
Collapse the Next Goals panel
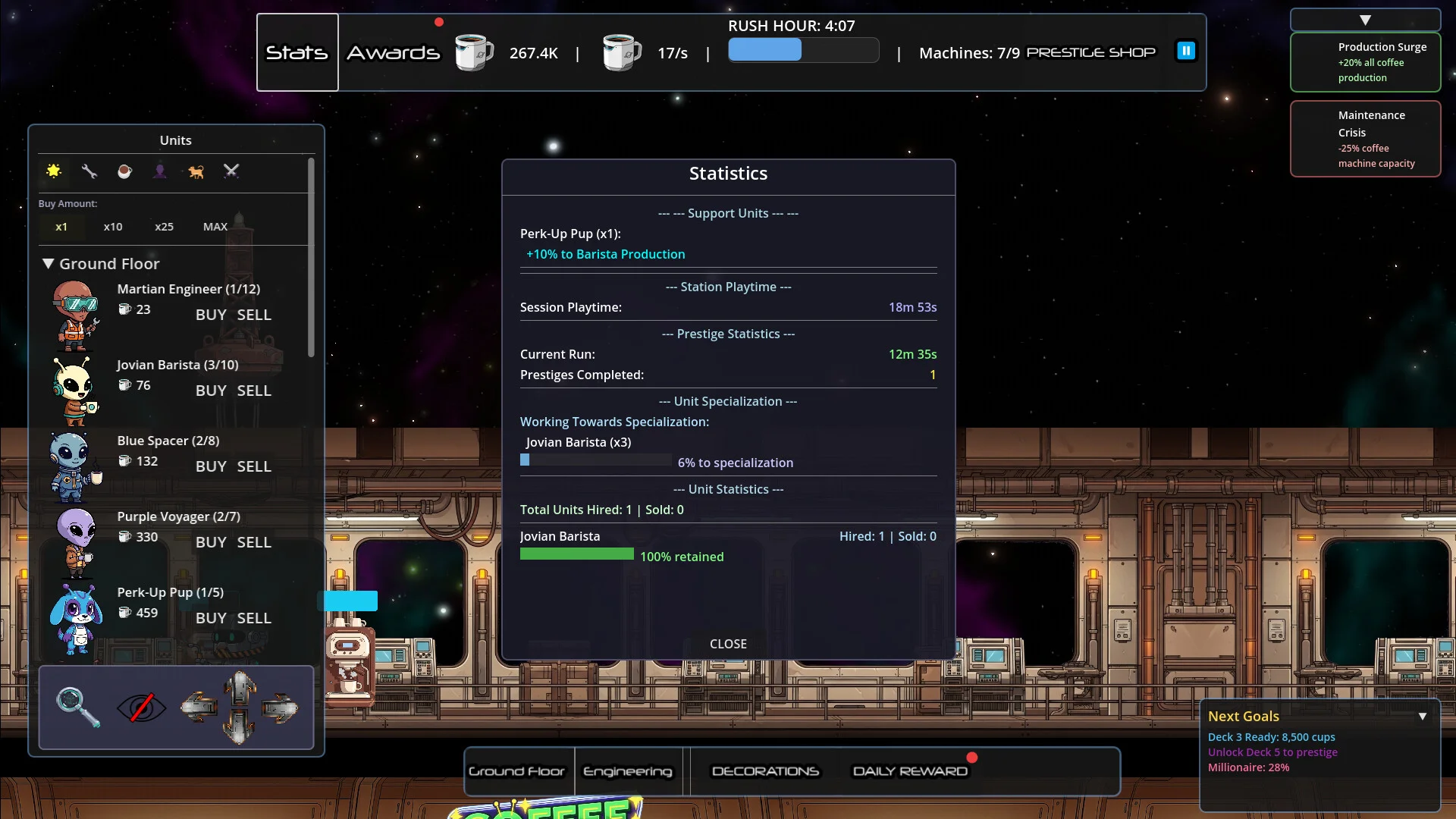coord(1423,716)
